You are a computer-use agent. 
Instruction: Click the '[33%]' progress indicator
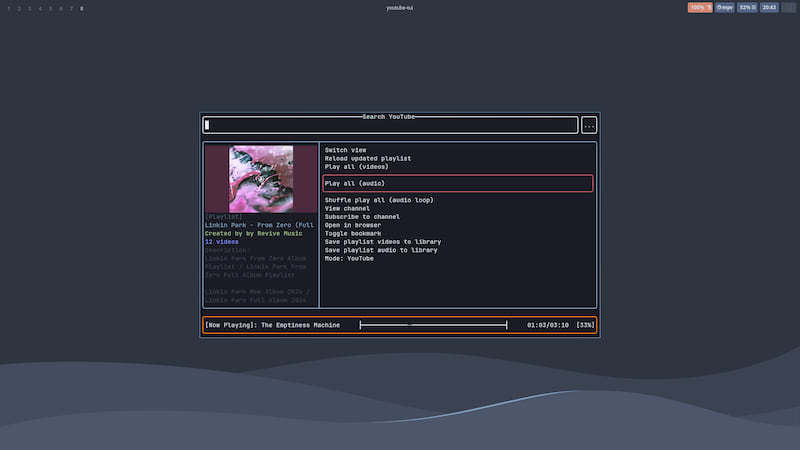585,325
